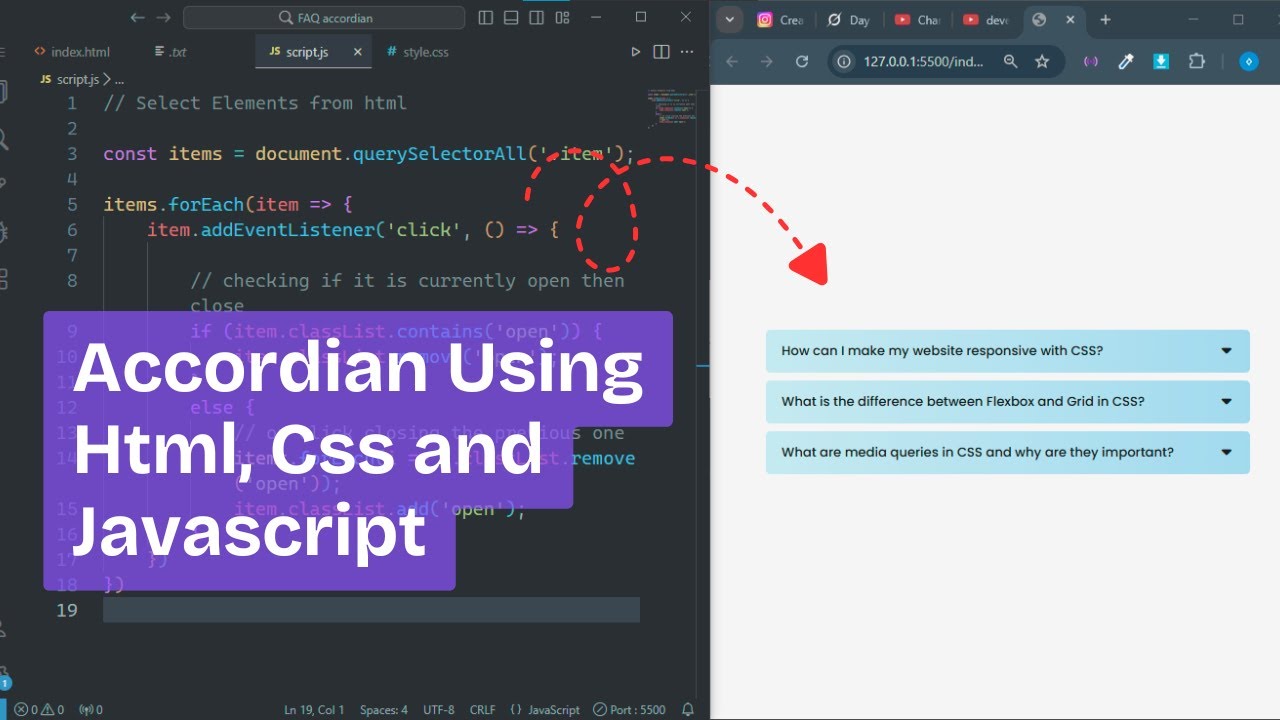Click arrow on the media queries item
The width and height of the screenshot is (1280, 720).
click(1227, 452)
